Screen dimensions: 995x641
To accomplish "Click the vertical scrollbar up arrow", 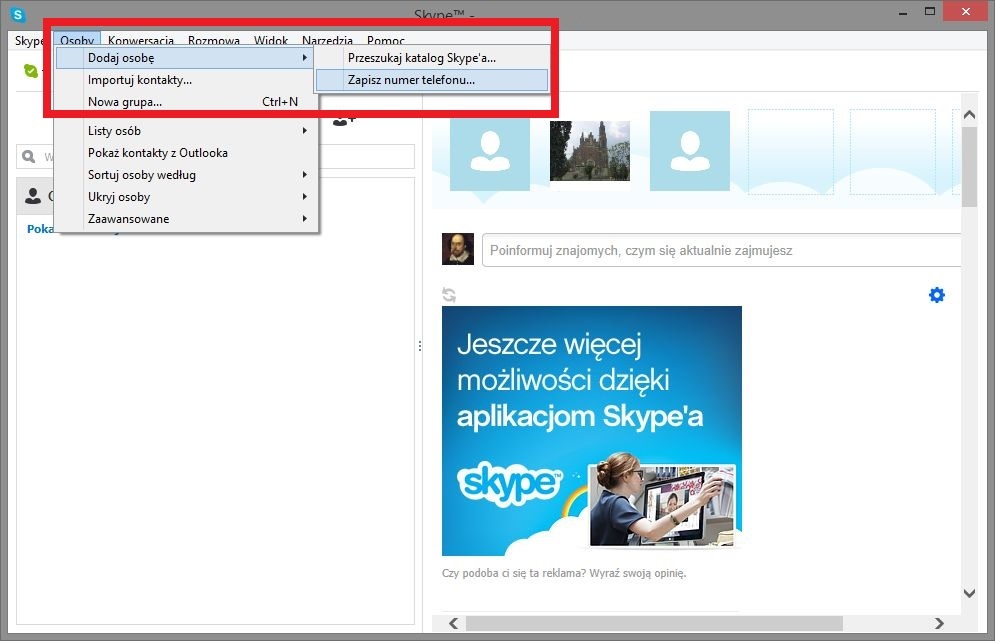I will coord(969,115).
